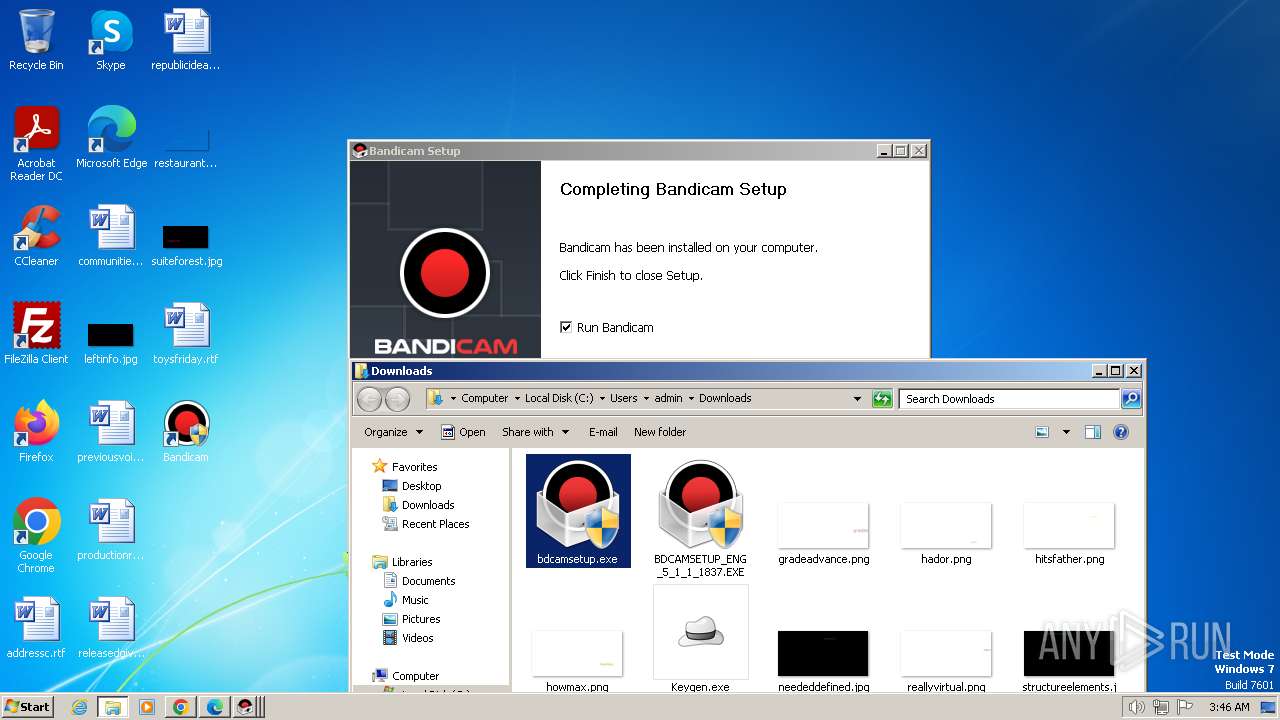Select BDCAMSETUP_ENG_5_1_1_1837.EXE file
This screenshot has width=1280, height=720.
click(x=700, y=518)
